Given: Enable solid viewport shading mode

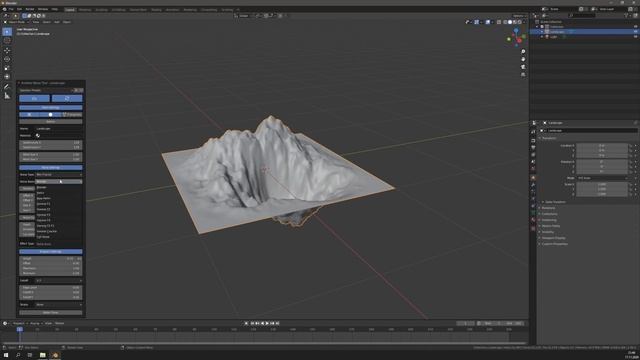Looking at the screenshot, I should pyautogui.click(x=509, y=22).
